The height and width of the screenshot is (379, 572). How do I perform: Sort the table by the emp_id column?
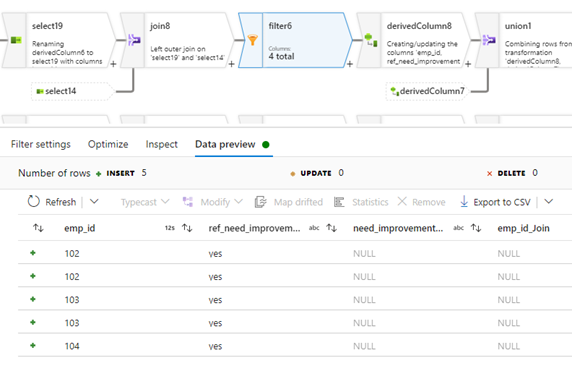[x=38, y=228]
